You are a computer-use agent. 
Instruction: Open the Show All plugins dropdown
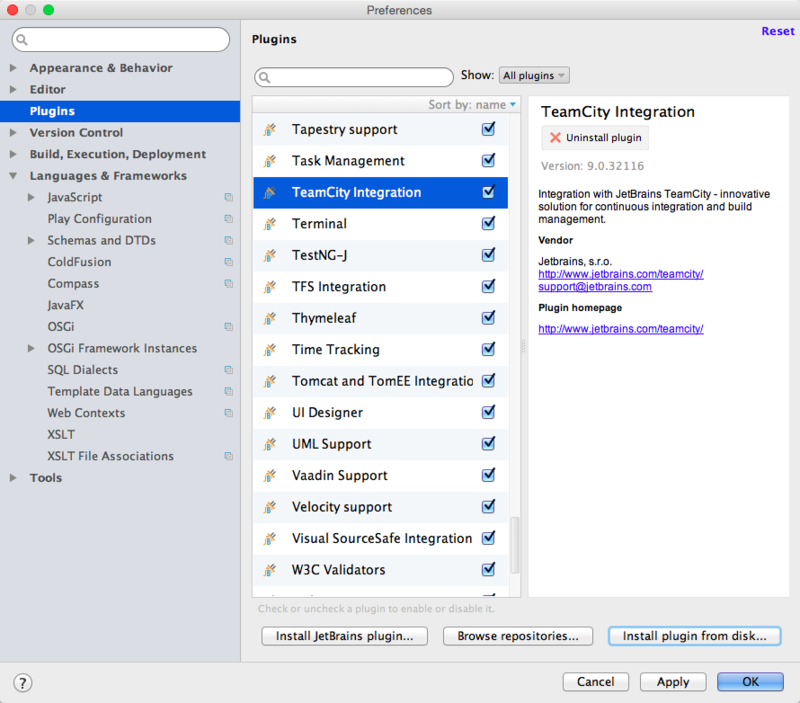[x=534, y=76]
